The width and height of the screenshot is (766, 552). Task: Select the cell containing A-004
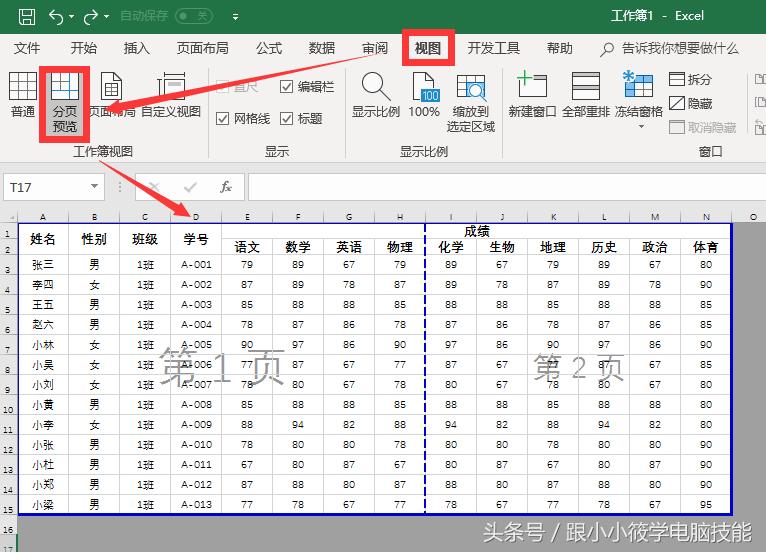pyautogui.click(x=196, y=324)
